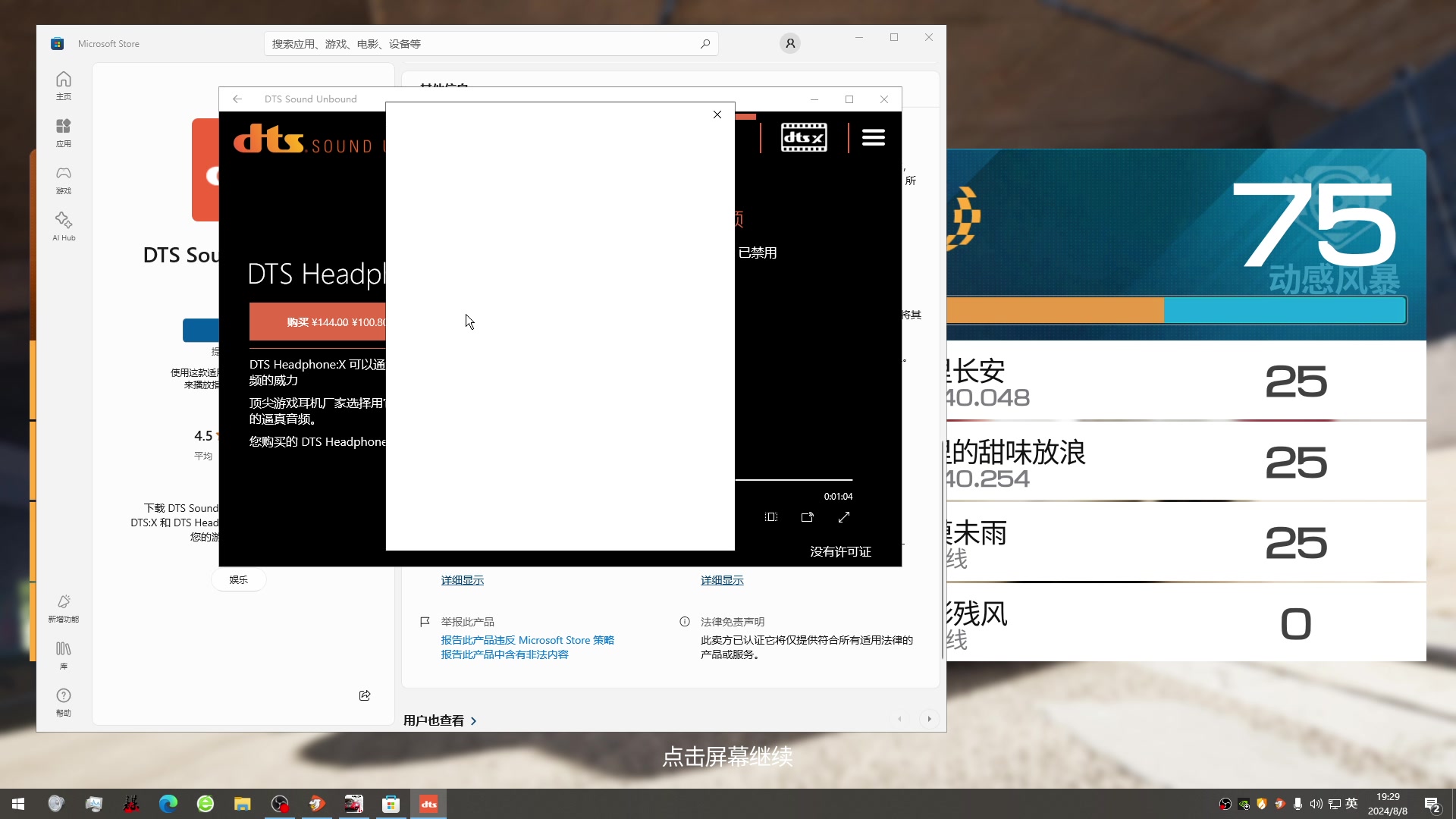Go back in DTS Sound Unbound window
The height and width of the screenshot is (819, 1456).
tap(237, 99)
